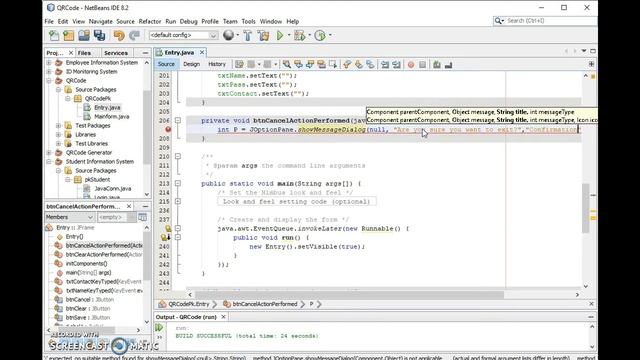Click the red Start Macro Recording icon
Viewport: 640px width, 360px height.
(x=411, y=64)
